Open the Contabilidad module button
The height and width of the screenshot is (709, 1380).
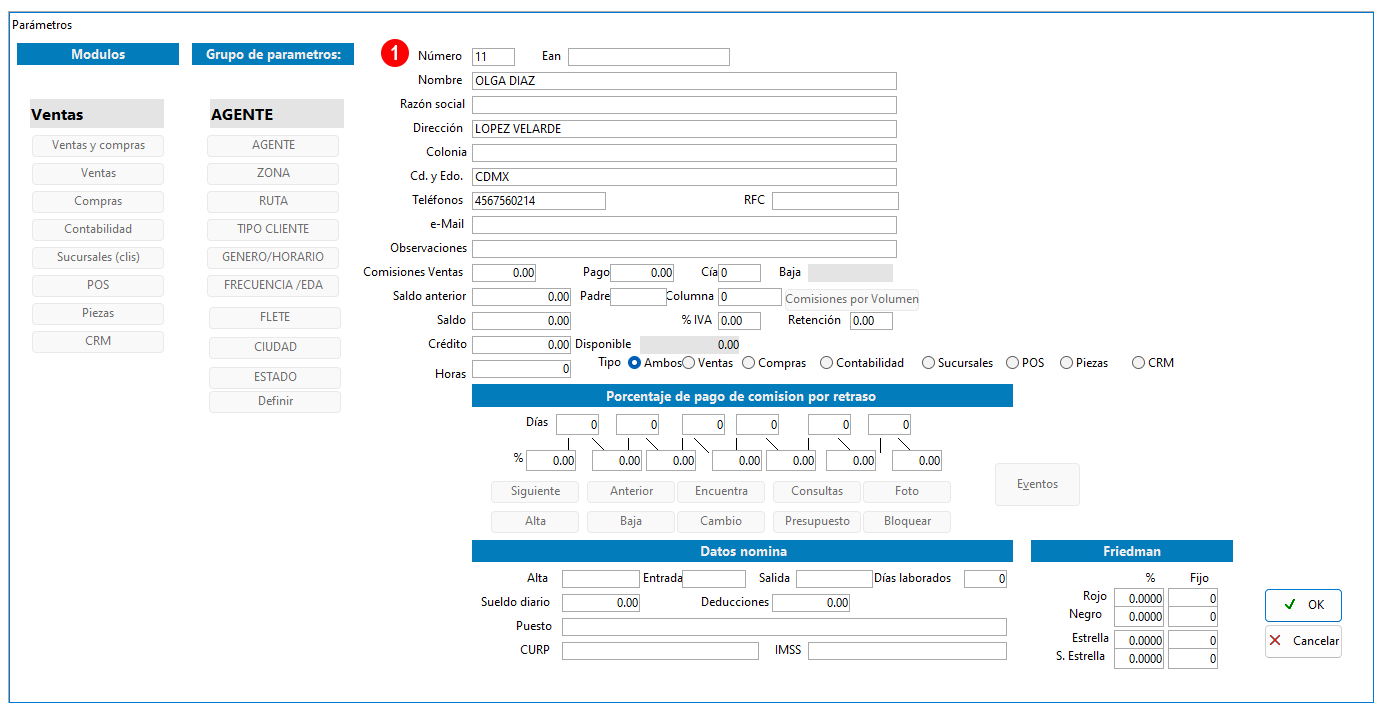tap(98, 230)
